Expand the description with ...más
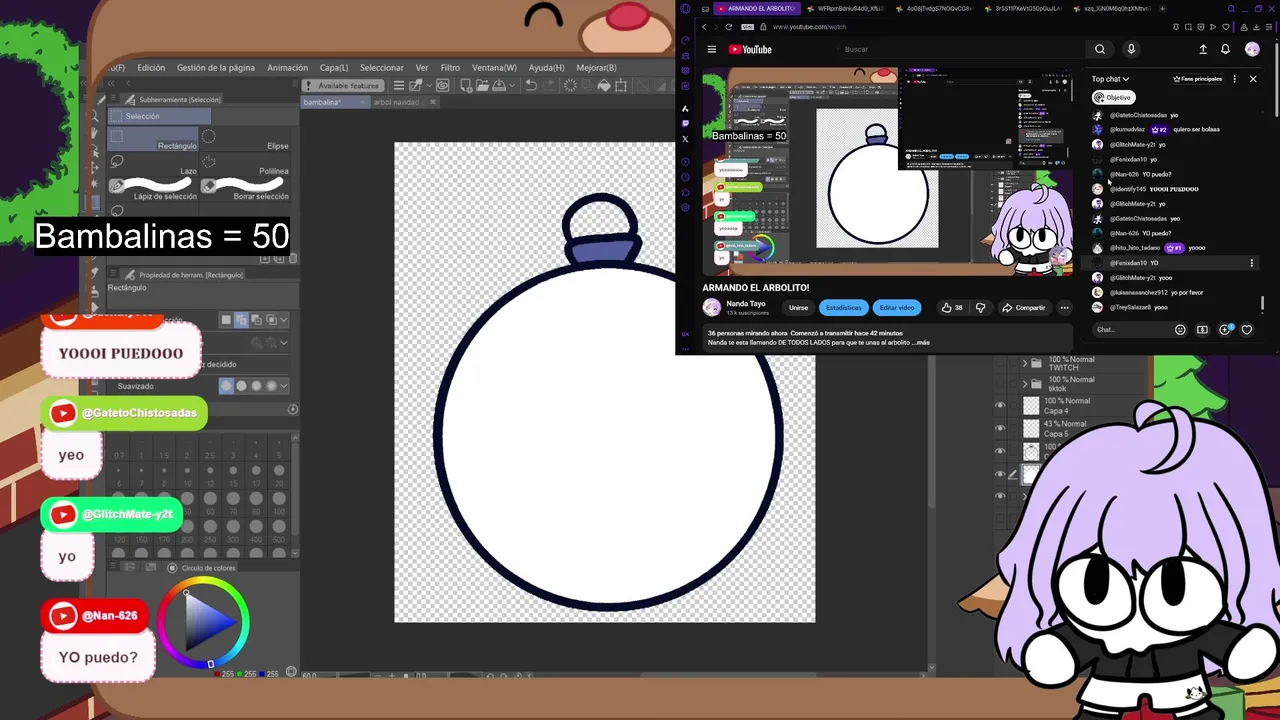Screen dimensions: 1280x720 tap(920, 342)
